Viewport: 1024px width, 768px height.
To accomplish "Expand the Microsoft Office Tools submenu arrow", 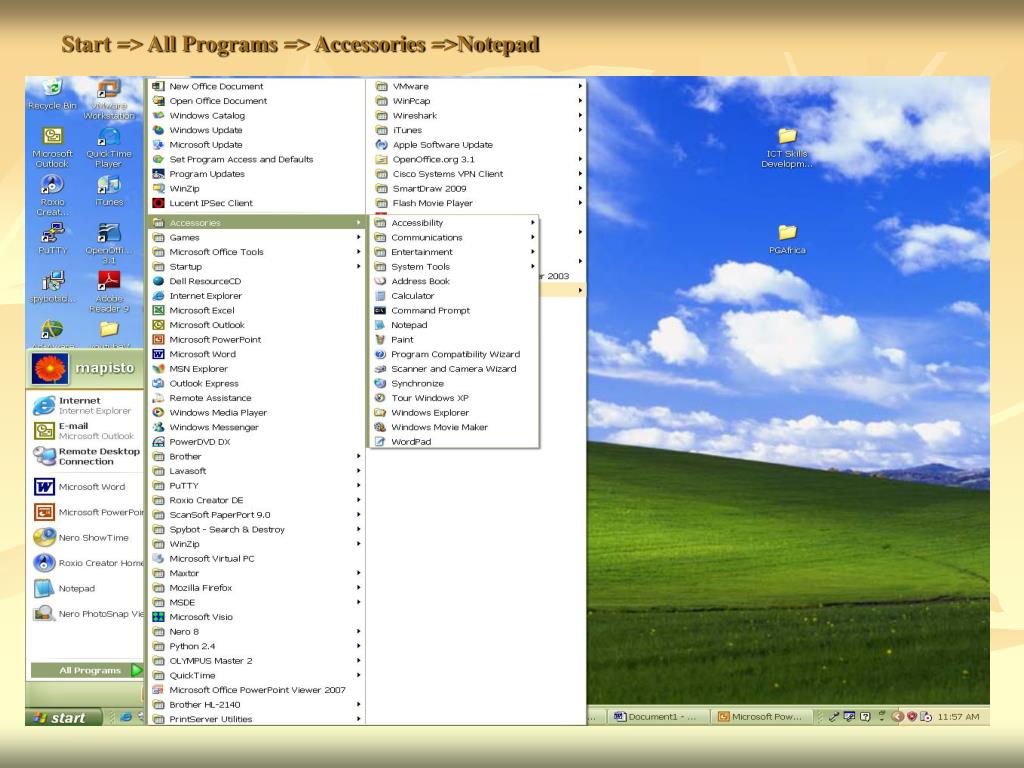I will click(359, 251).
